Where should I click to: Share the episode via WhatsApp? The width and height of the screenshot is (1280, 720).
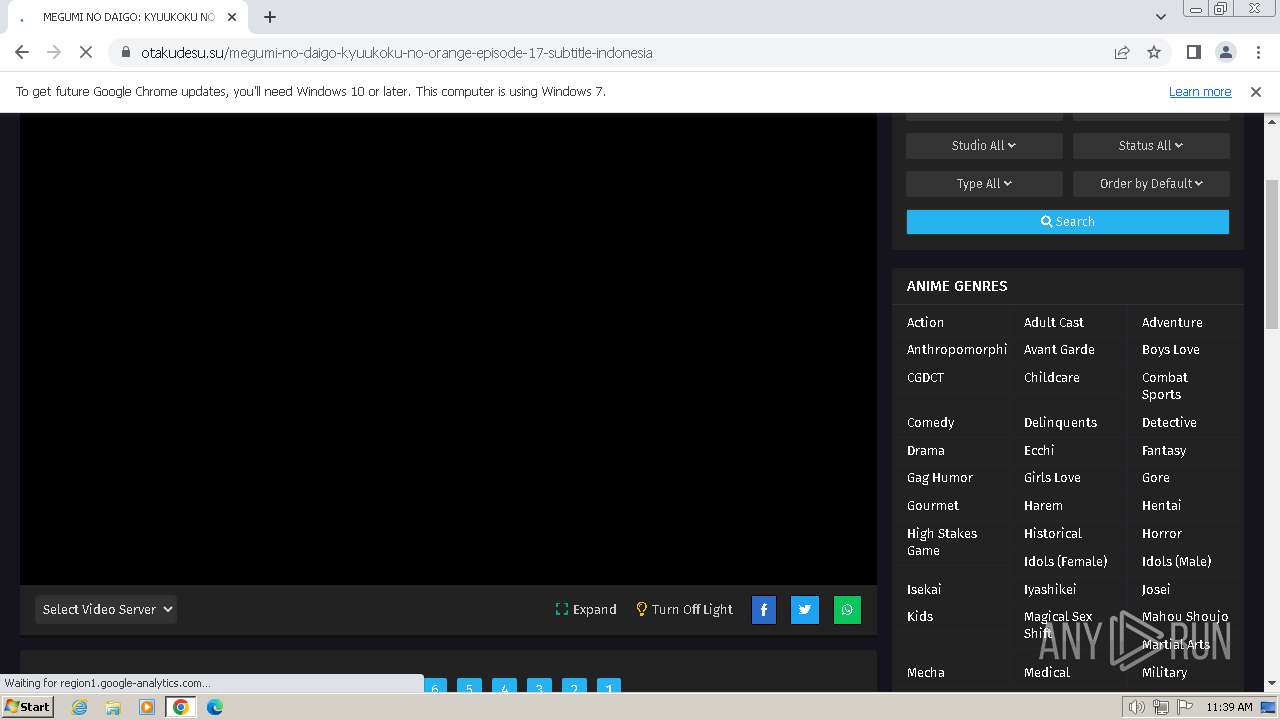click(x=847, y=609)
